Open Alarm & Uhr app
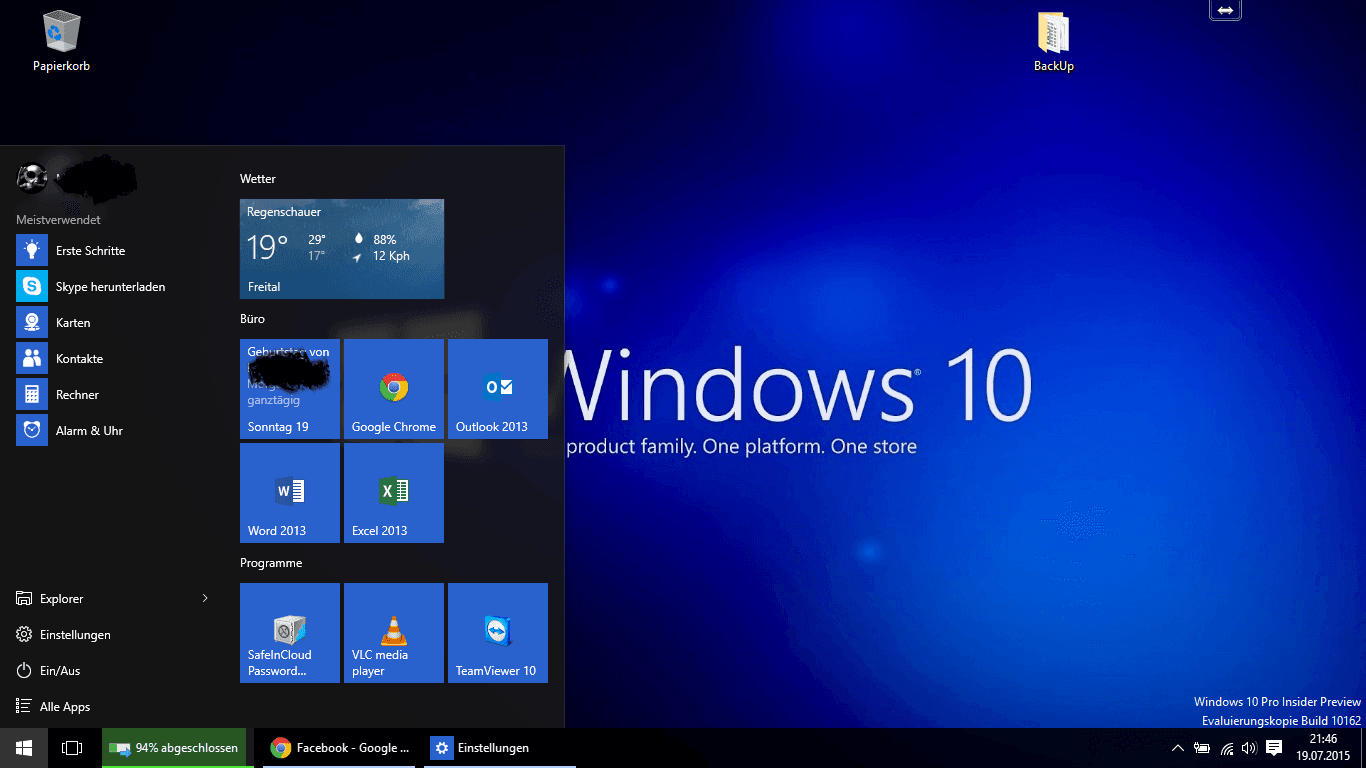Screen dimensions: 1366x768 [x=112, y=431]
